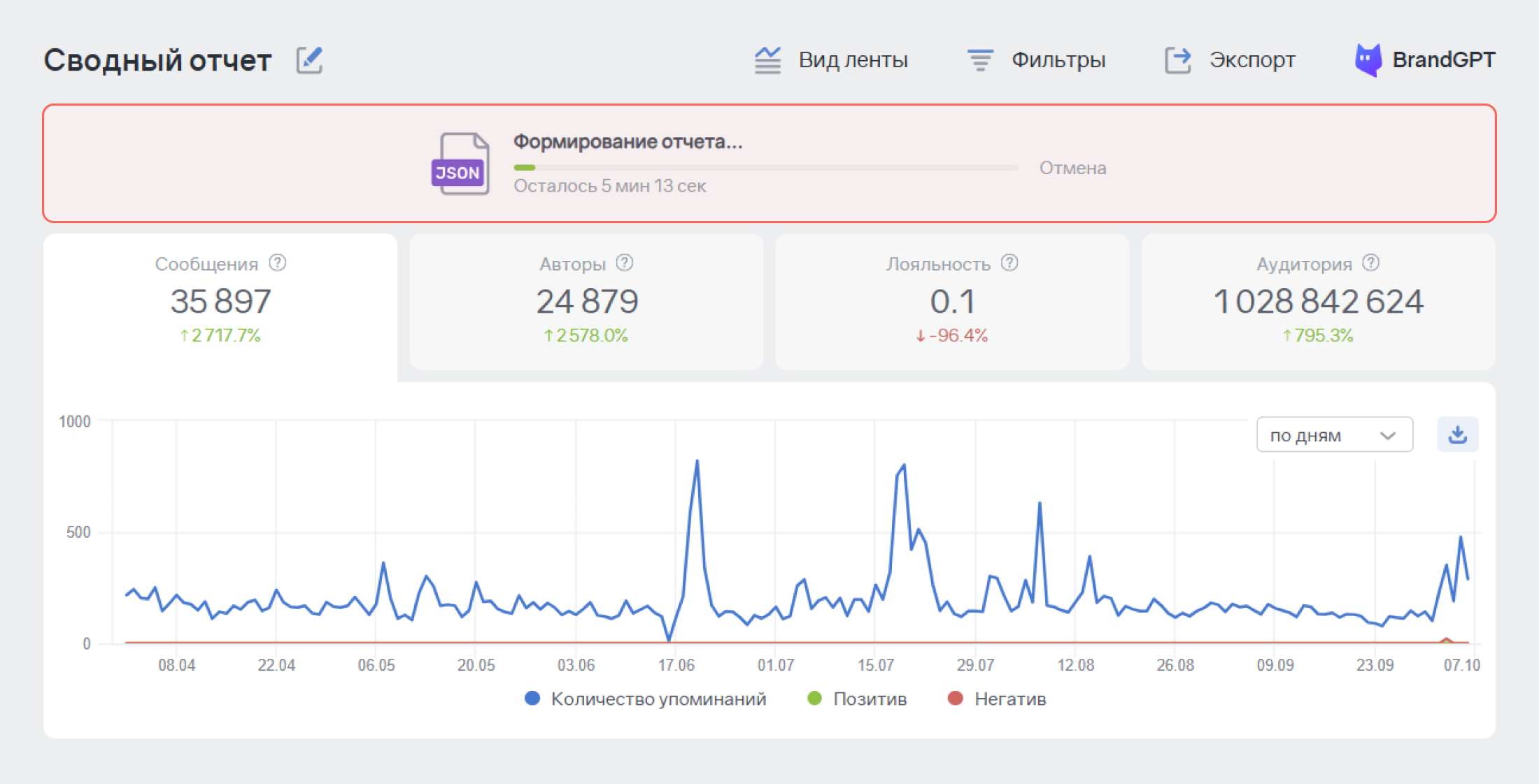Screen dimensions: 1539x784
Task: Click the 23.09 date axis label
Action: pyautogui.click(x=1375, y=665)
